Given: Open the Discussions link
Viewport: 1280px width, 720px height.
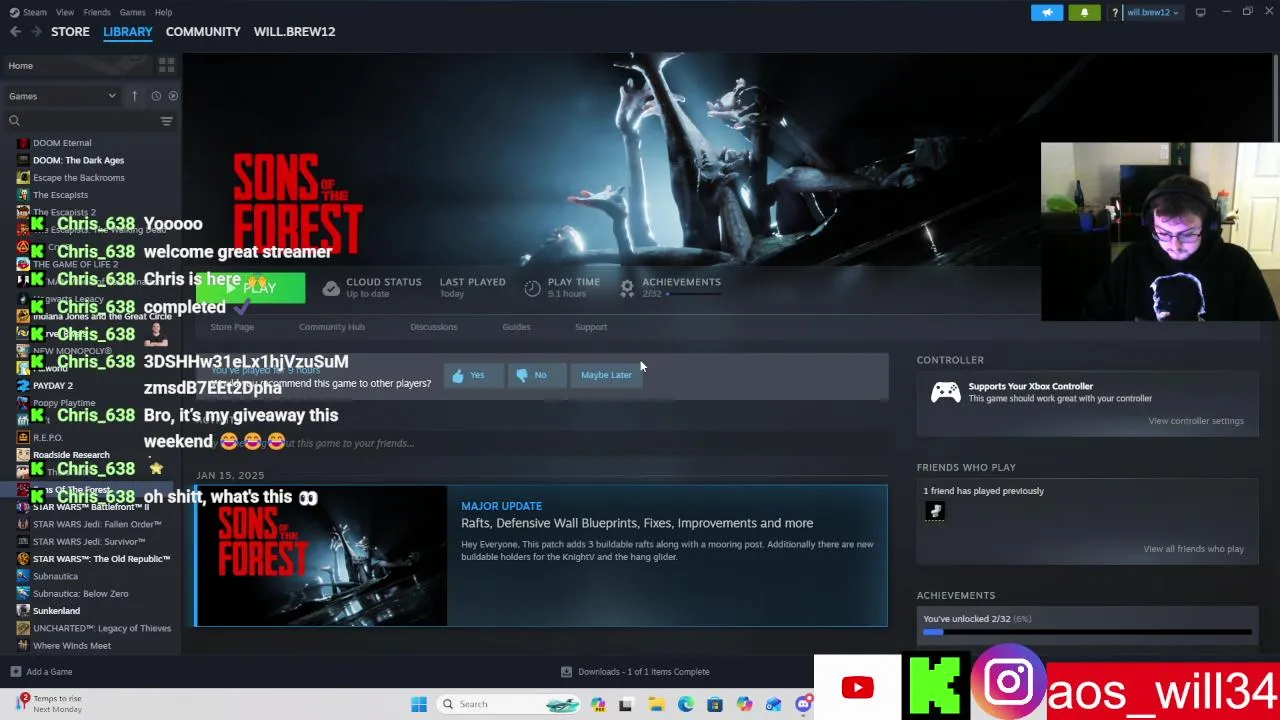Looking at the screenshot, I should [434, 327].
